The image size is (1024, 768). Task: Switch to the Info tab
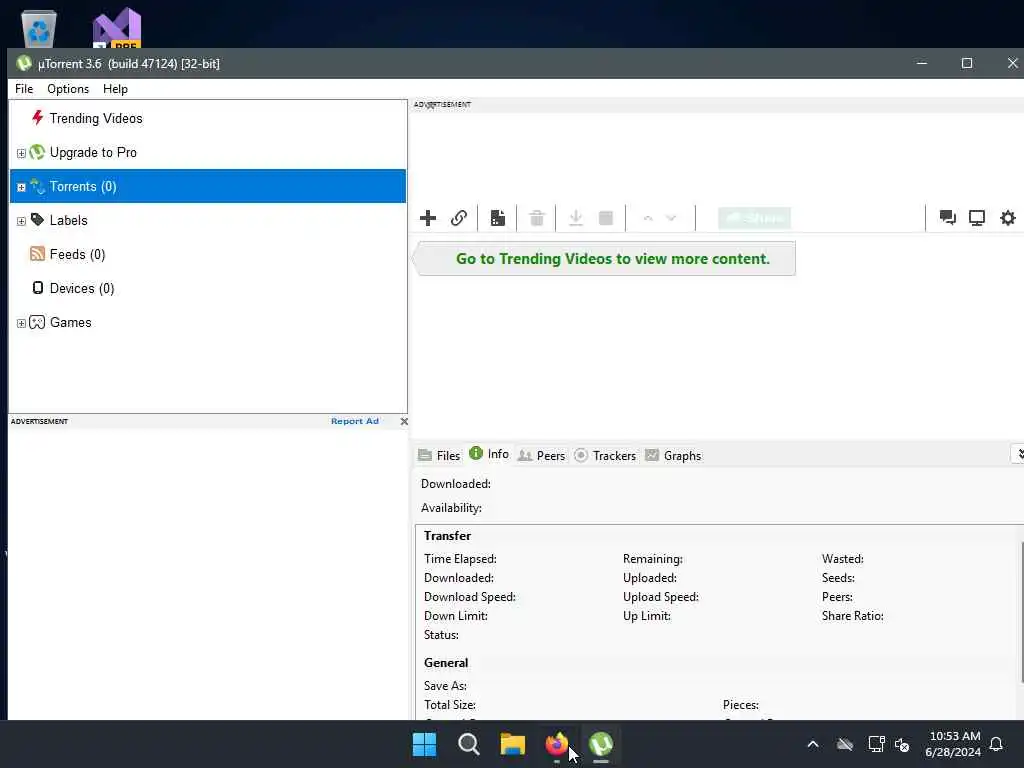click(489, 454)
